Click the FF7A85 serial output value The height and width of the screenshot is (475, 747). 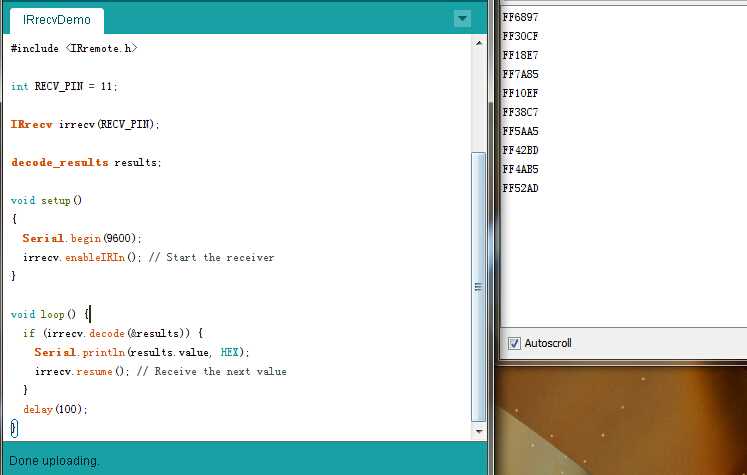520,74
